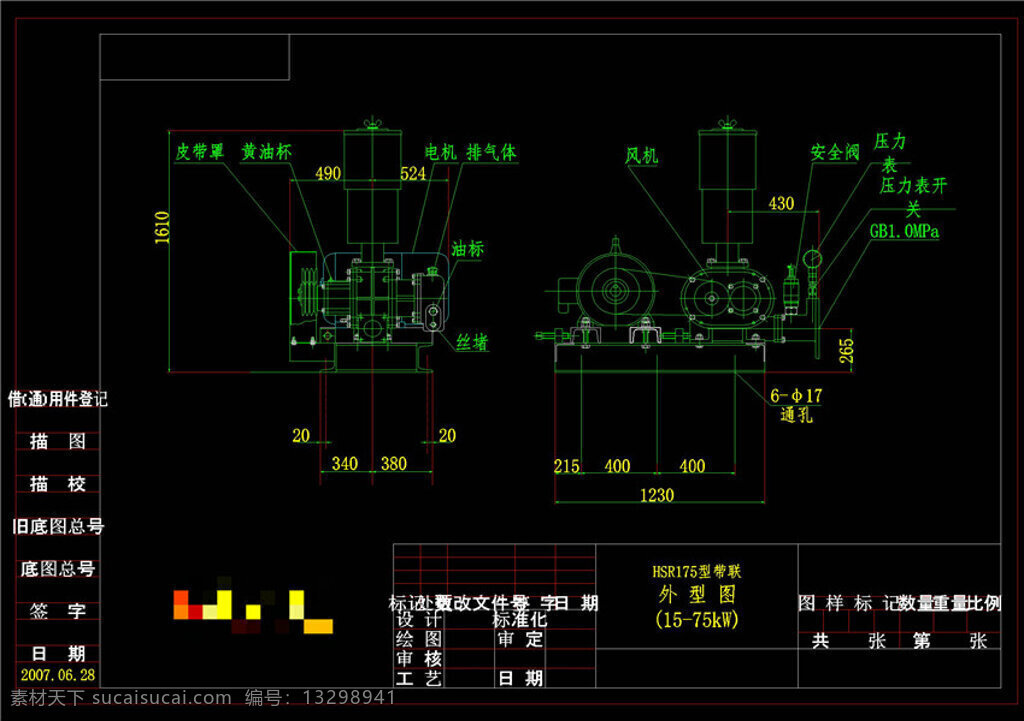This screenshot has width=1024, height=721.
Task: Select the 借(通)用件登记 sidebar heading
Action: [57, 399]
